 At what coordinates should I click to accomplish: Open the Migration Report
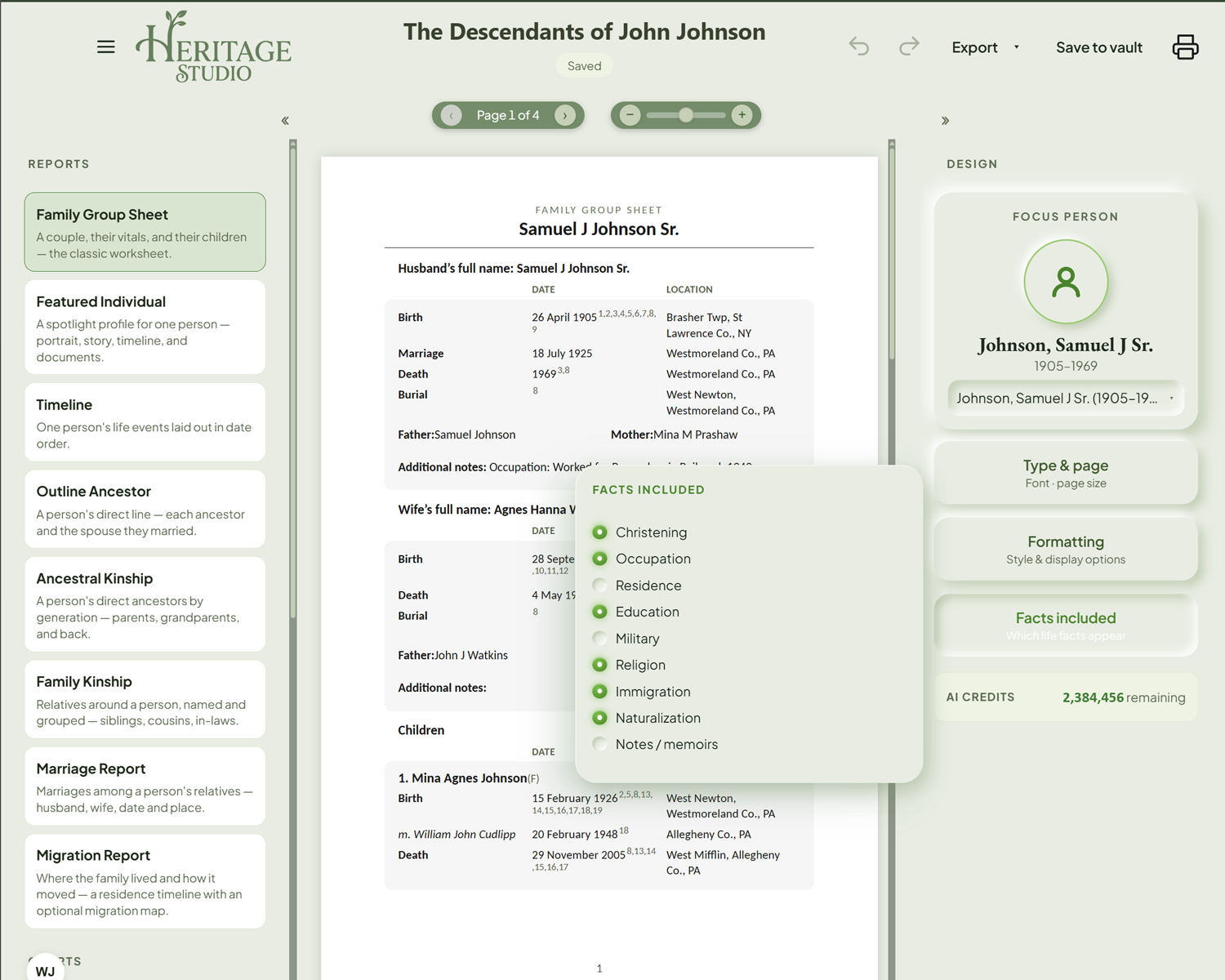(145, 881)
